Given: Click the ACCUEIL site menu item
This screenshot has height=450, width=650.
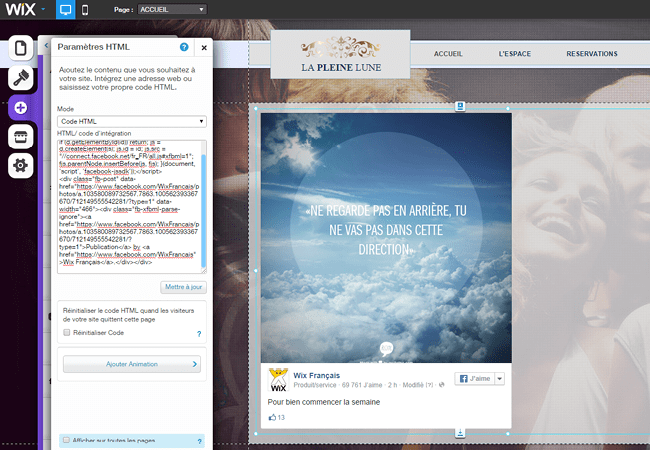Looking at the screenshot, I should point(448,54).
